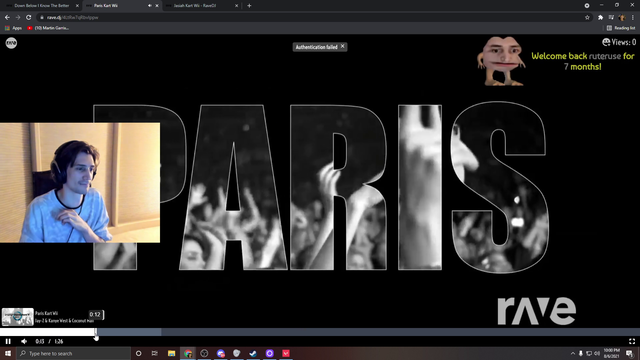Bookmark this page with the star icon
Screen dimensions: 640x360
pos(587,18)
